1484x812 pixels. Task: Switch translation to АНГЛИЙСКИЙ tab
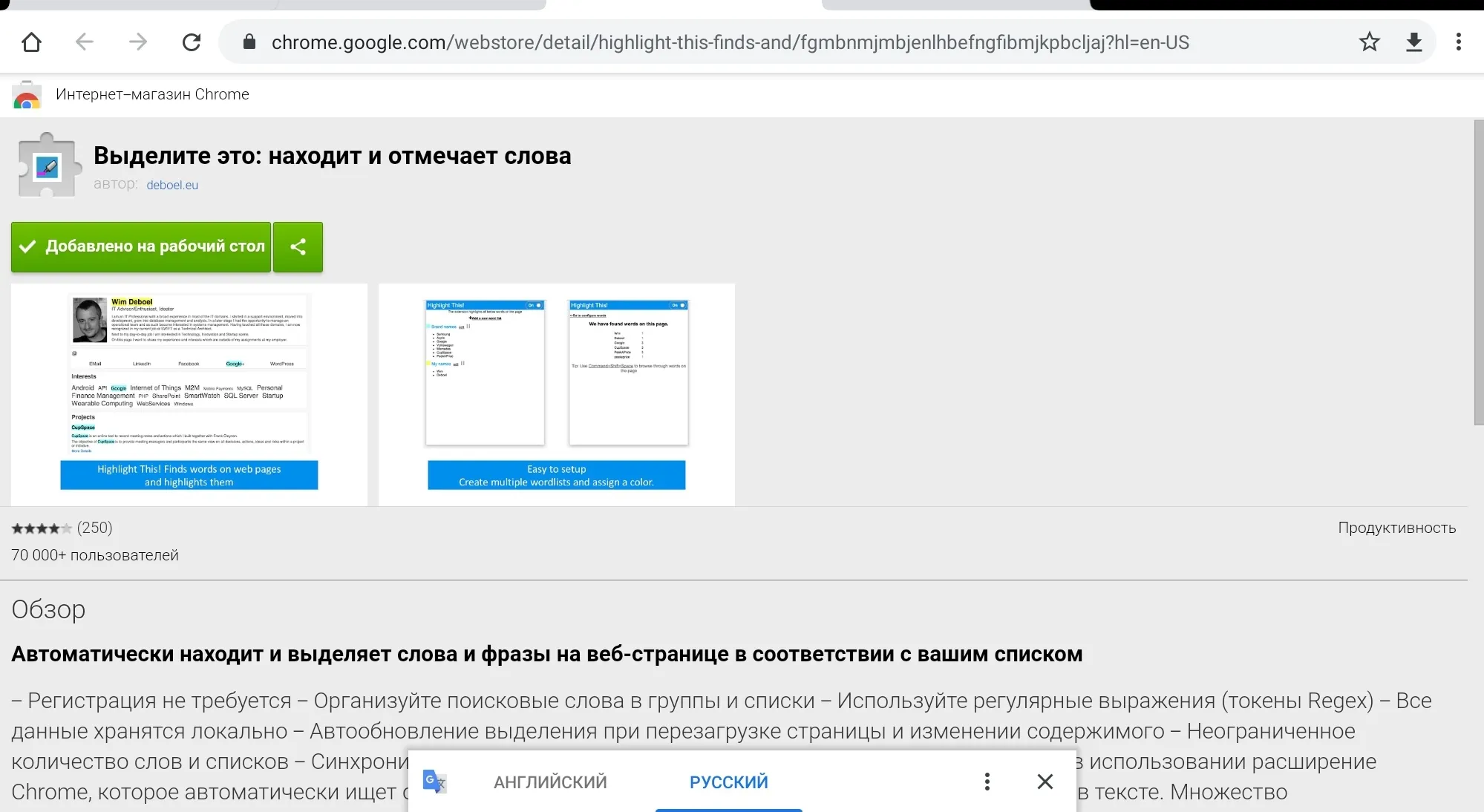point(550,782)
